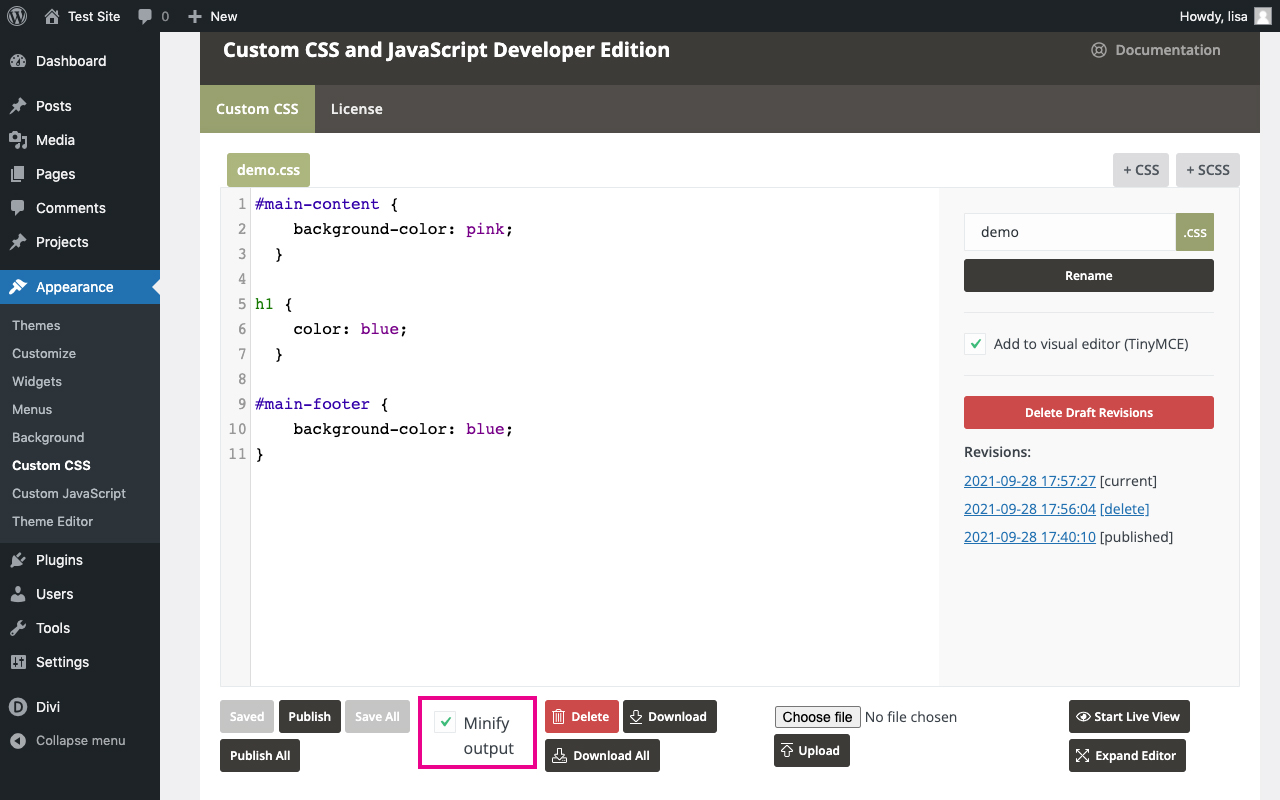This screenshot has width=1280, height=800.
Task: Uncheck the Minify output checkbox
Action: coord(446,722)
